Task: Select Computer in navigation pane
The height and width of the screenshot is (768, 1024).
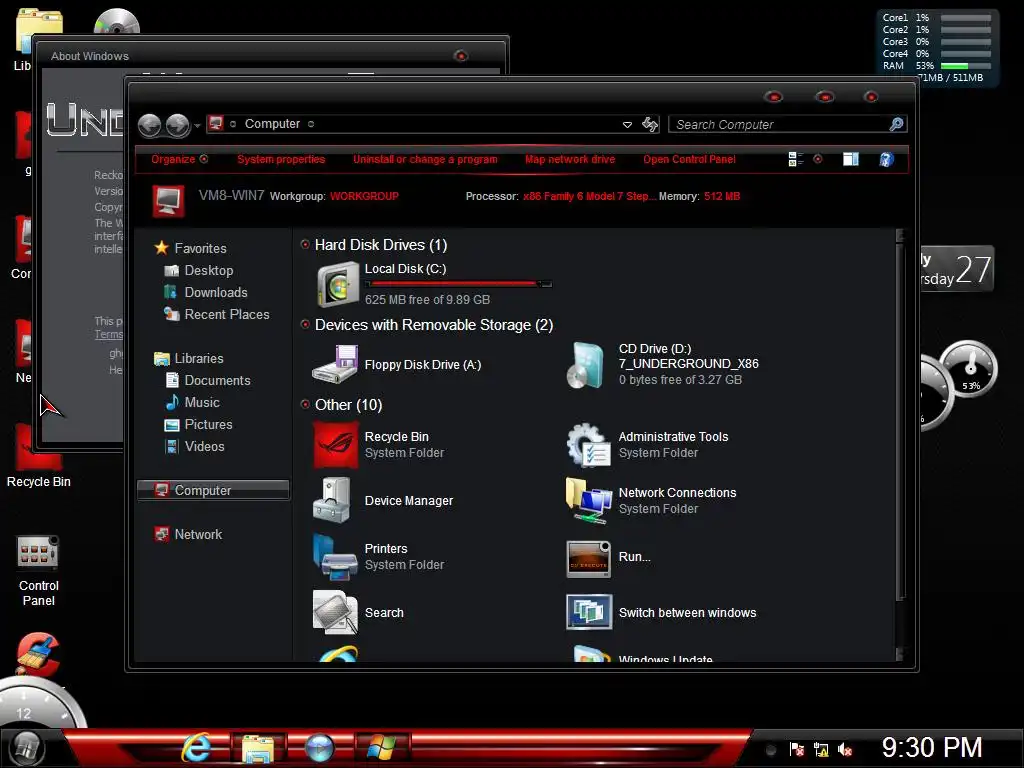Action: coord(213,490)
